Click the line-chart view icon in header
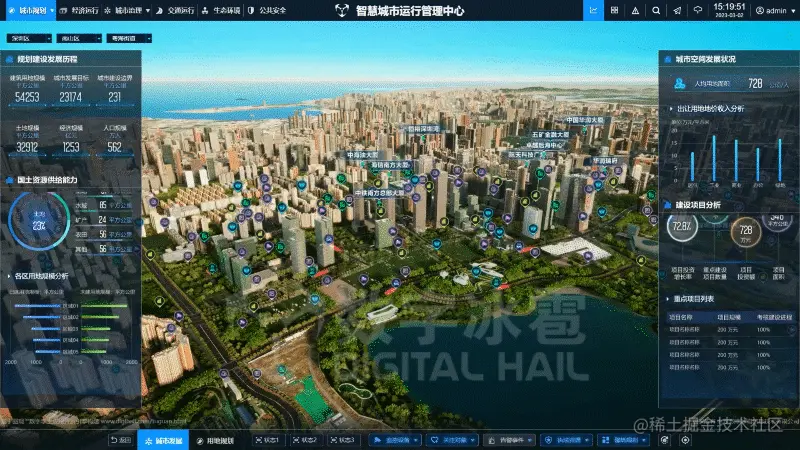This screenshot has width=800, height=450. point(593,10)
